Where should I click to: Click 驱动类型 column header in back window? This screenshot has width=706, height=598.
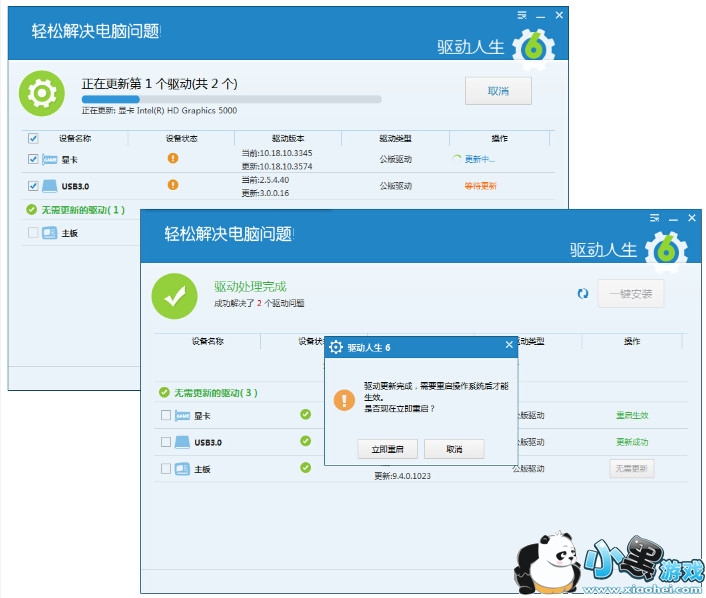point(395,138)
